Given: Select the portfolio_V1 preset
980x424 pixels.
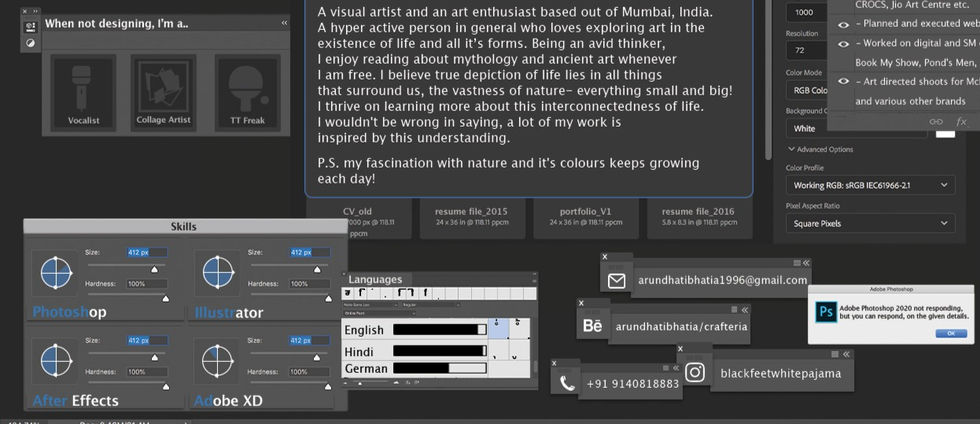Looking at the screenshot, I should (586, 219).
